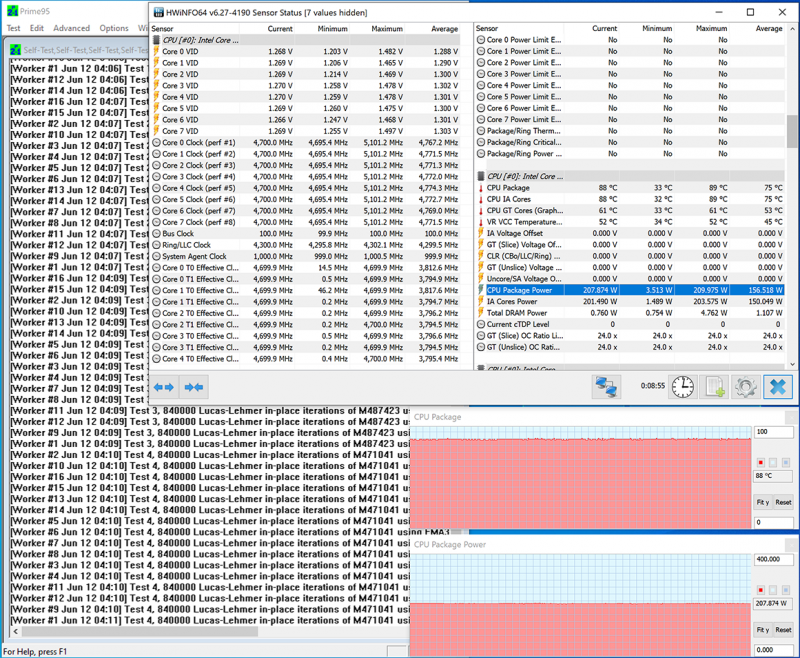800x658 pixels.
Task: Open HWiNFO sensor settings gear icon
Action: tap(745, 386)
